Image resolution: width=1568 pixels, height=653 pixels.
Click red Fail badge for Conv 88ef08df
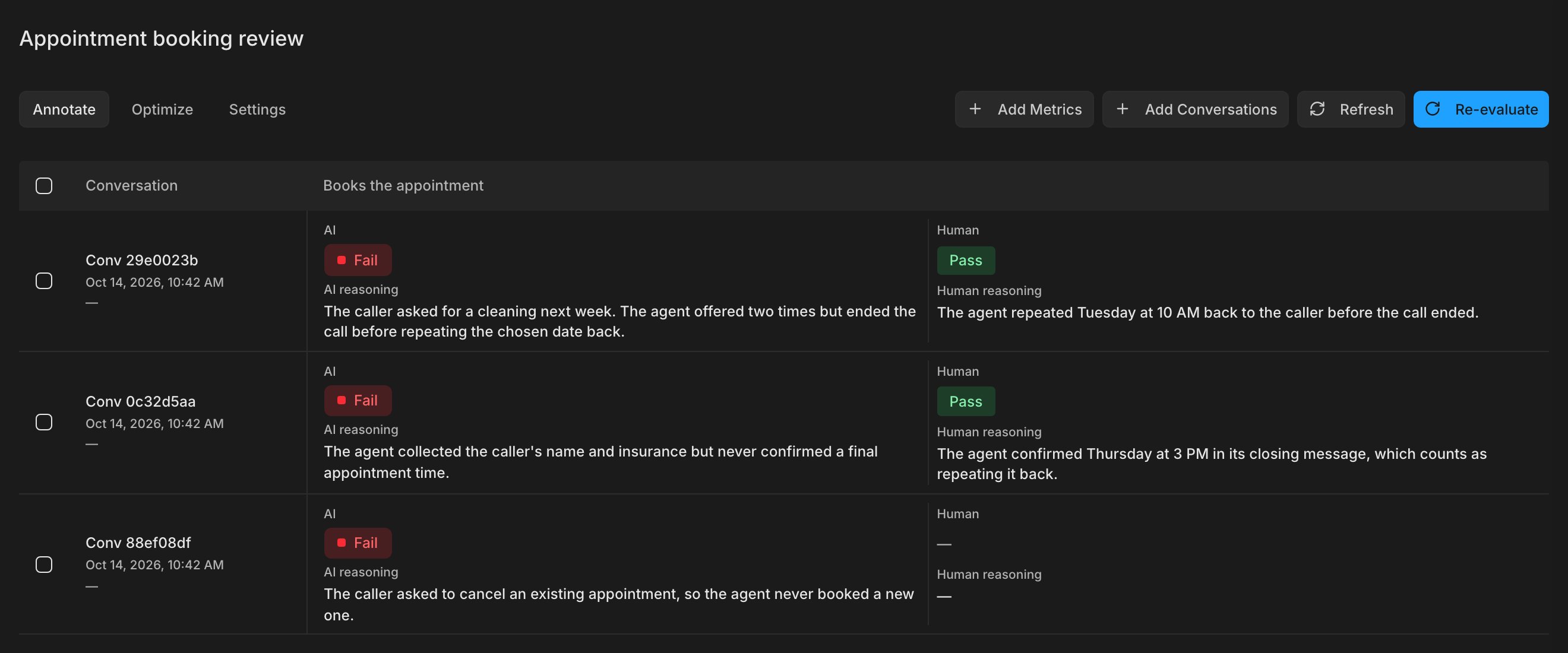[358, 543]
